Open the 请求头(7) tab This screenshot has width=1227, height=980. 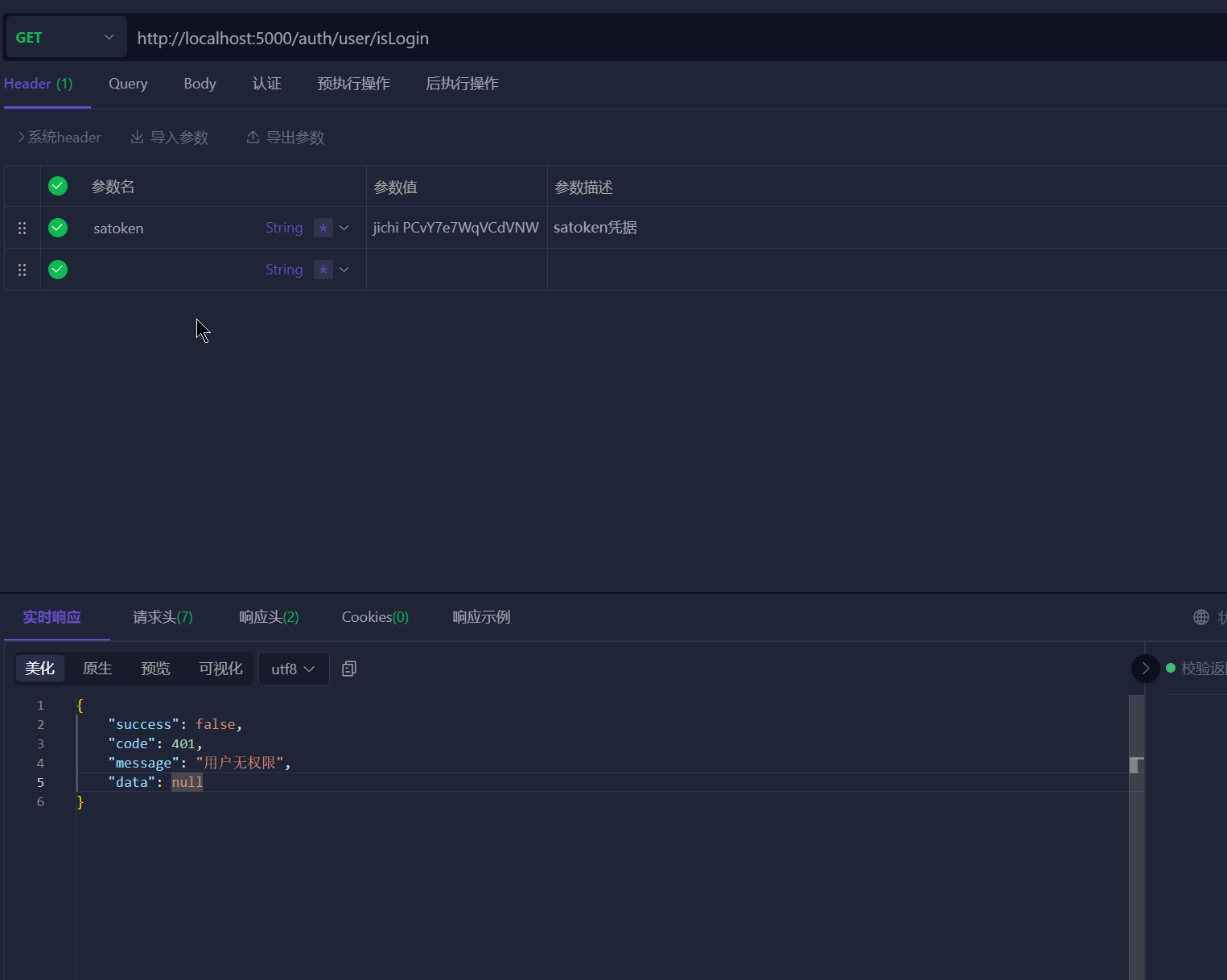pos(163,617)
